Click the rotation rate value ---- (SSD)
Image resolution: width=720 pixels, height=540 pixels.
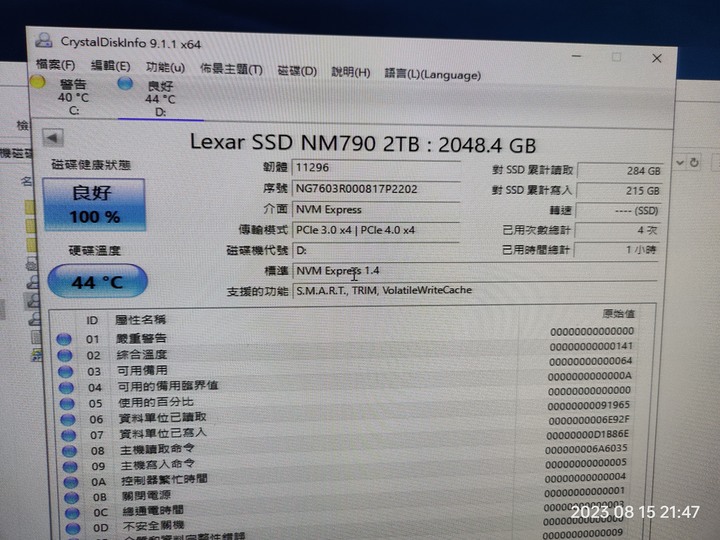(619, 211)
